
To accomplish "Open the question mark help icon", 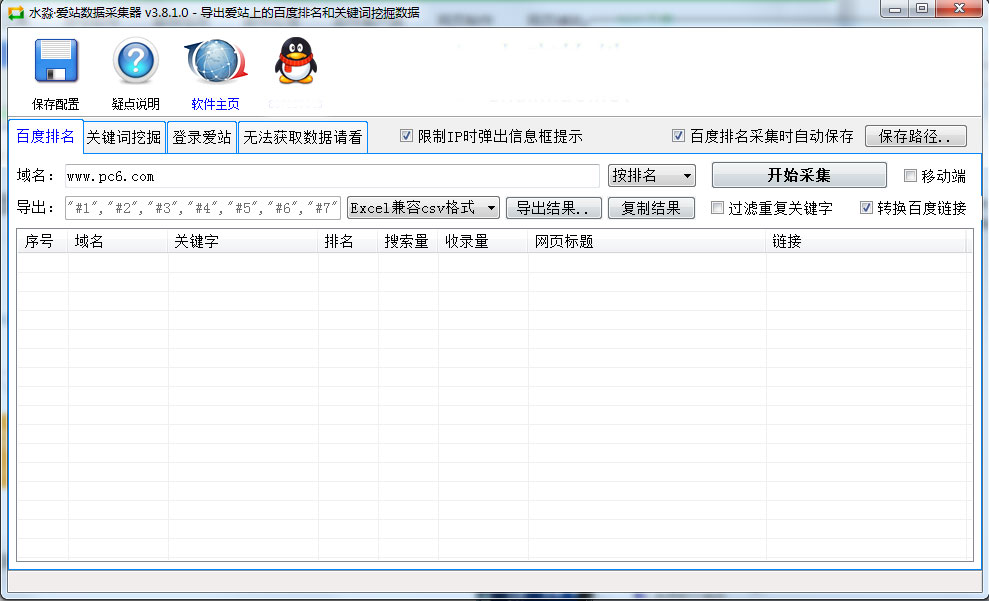I will tap(136, 61).
